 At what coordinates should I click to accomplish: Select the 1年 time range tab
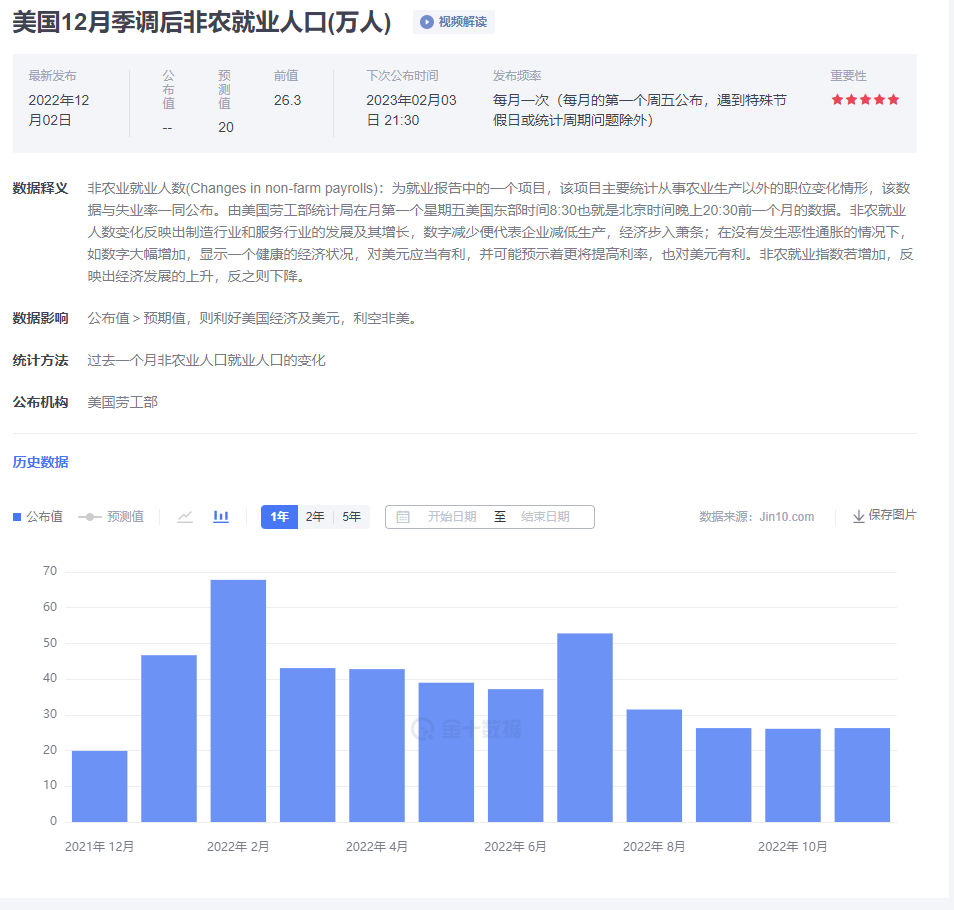[279, 517]
